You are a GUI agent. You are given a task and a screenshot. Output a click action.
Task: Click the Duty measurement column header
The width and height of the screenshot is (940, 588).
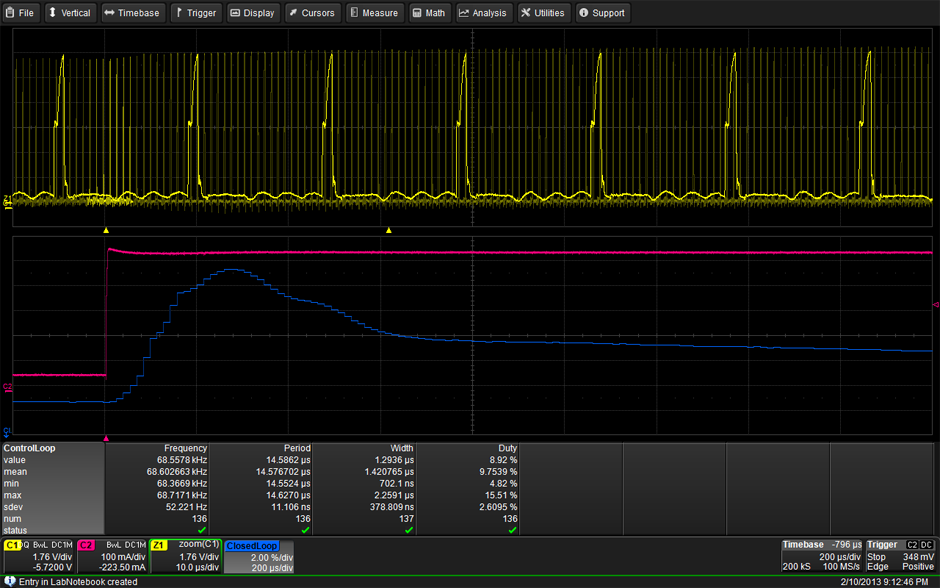pos(507,448)
